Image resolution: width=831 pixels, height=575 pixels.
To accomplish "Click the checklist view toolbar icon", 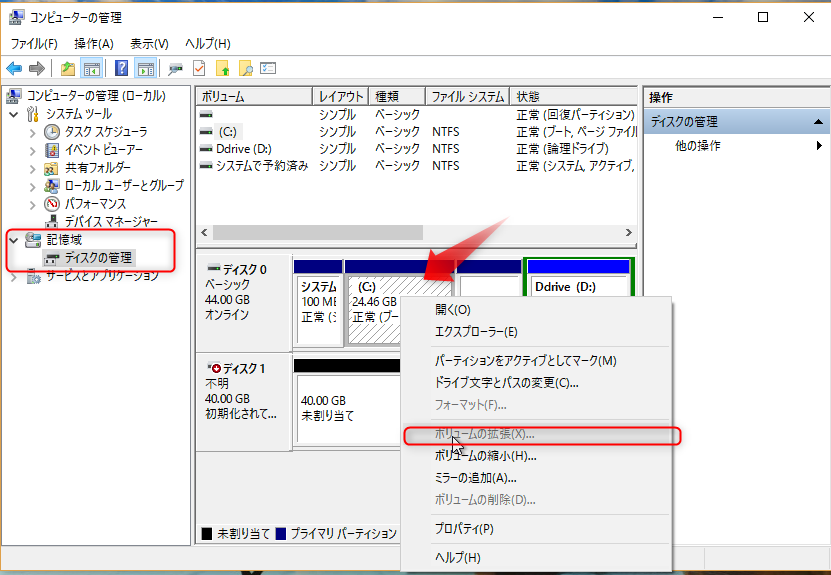I will click(268, 68).
